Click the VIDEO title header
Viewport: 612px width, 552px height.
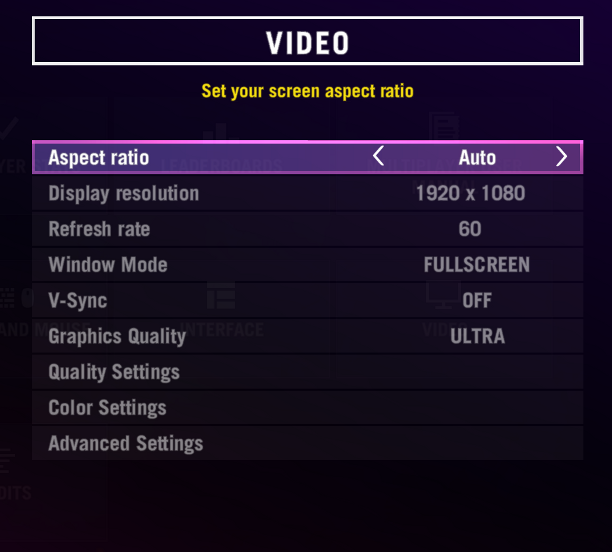click(308, 41)
